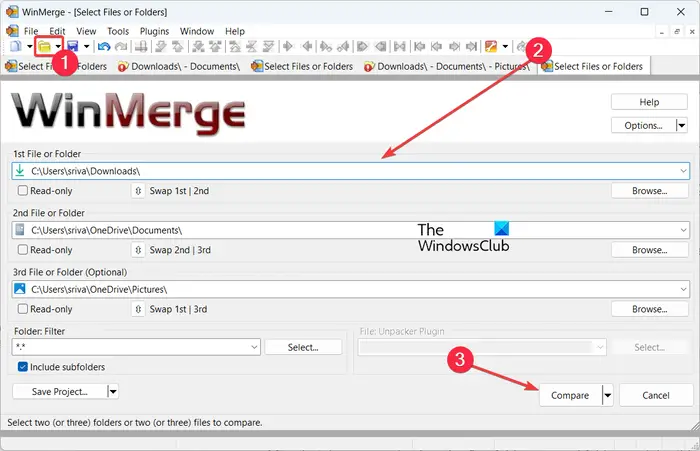Viewport: 700px width, 451px height.
Task: Click Copy Left and Advance toolbar icon
Action: click(x=343, y=46)
